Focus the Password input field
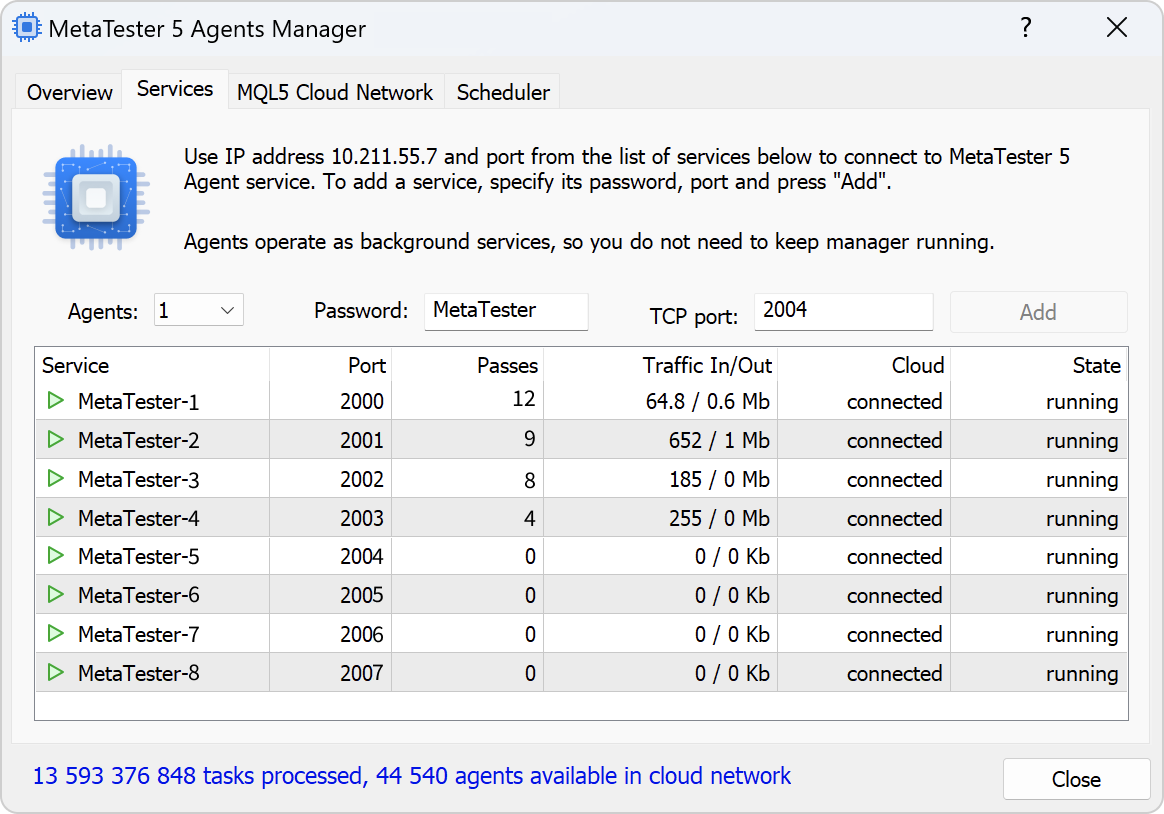The image size is (1164, 814). 506,311
